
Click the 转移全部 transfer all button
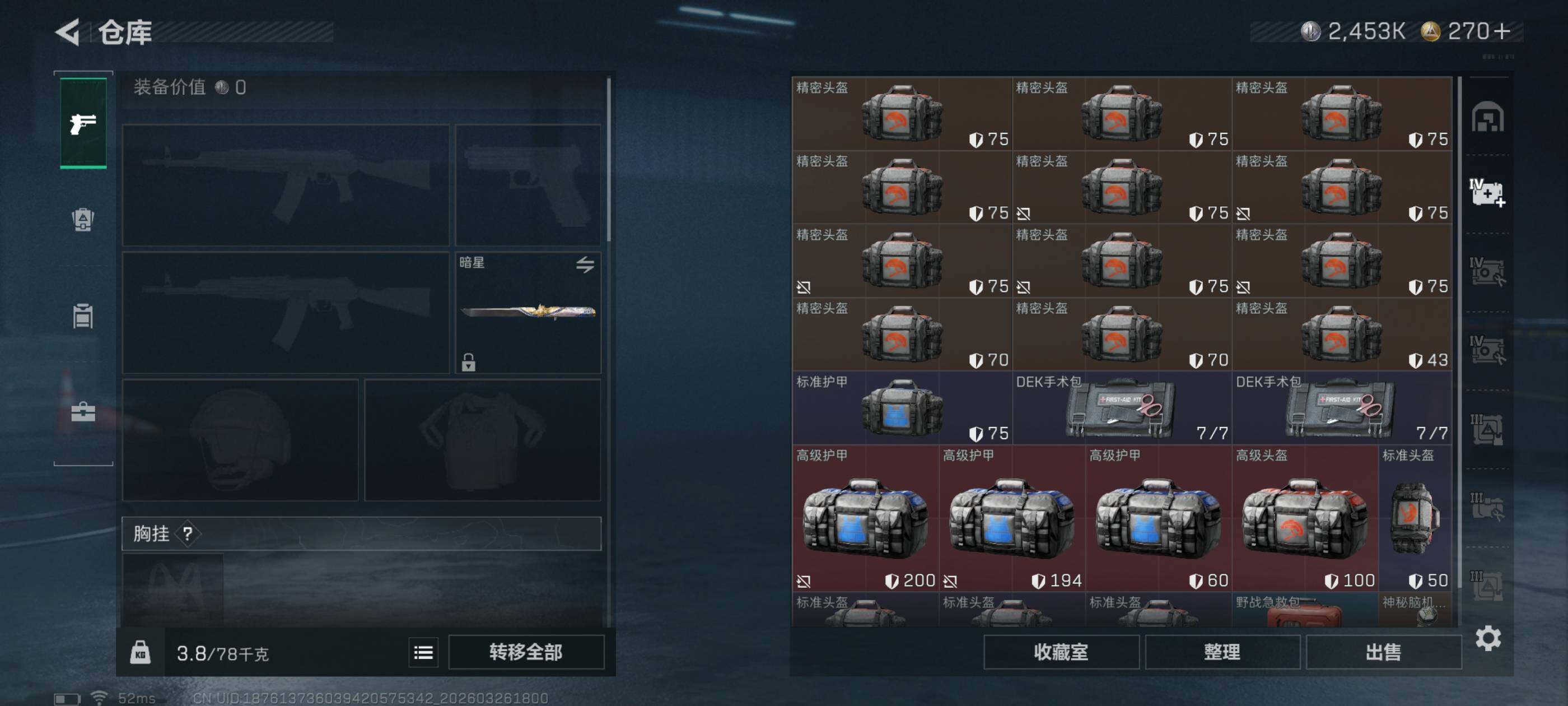pyautogui.click(x=526, y=652)
